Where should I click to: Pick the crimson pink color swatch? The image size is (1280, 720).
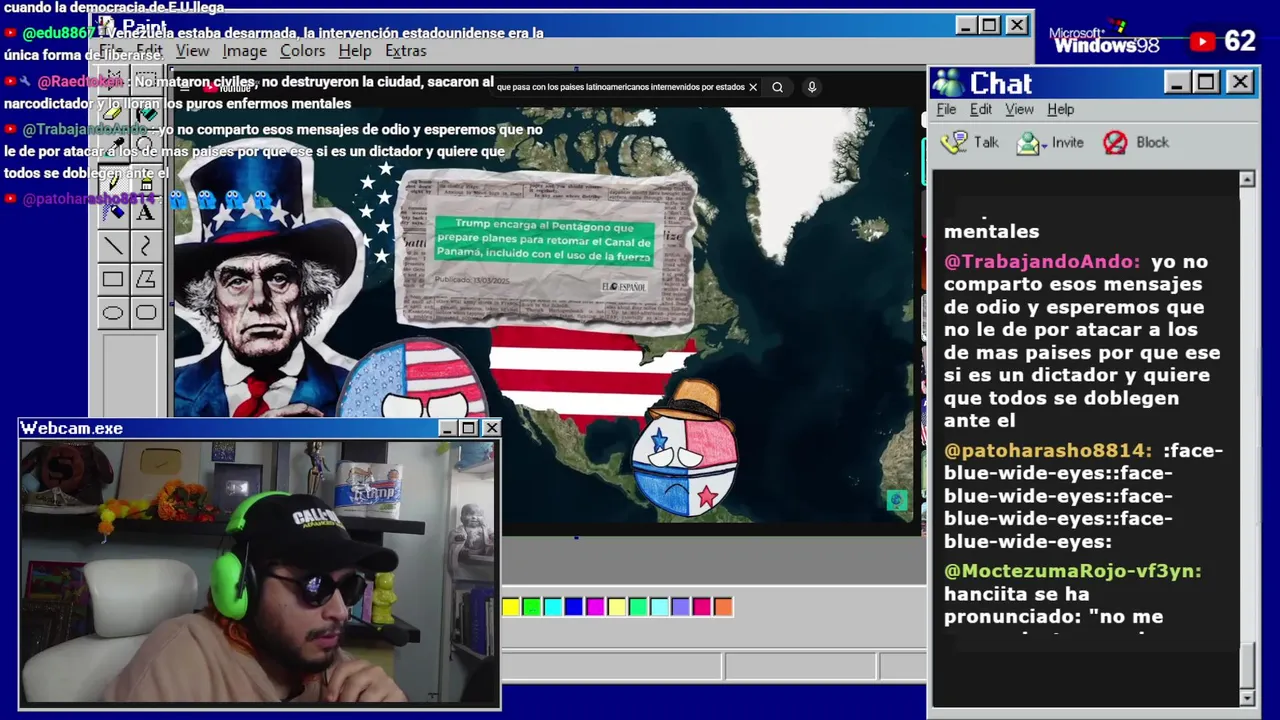(702, 607)
